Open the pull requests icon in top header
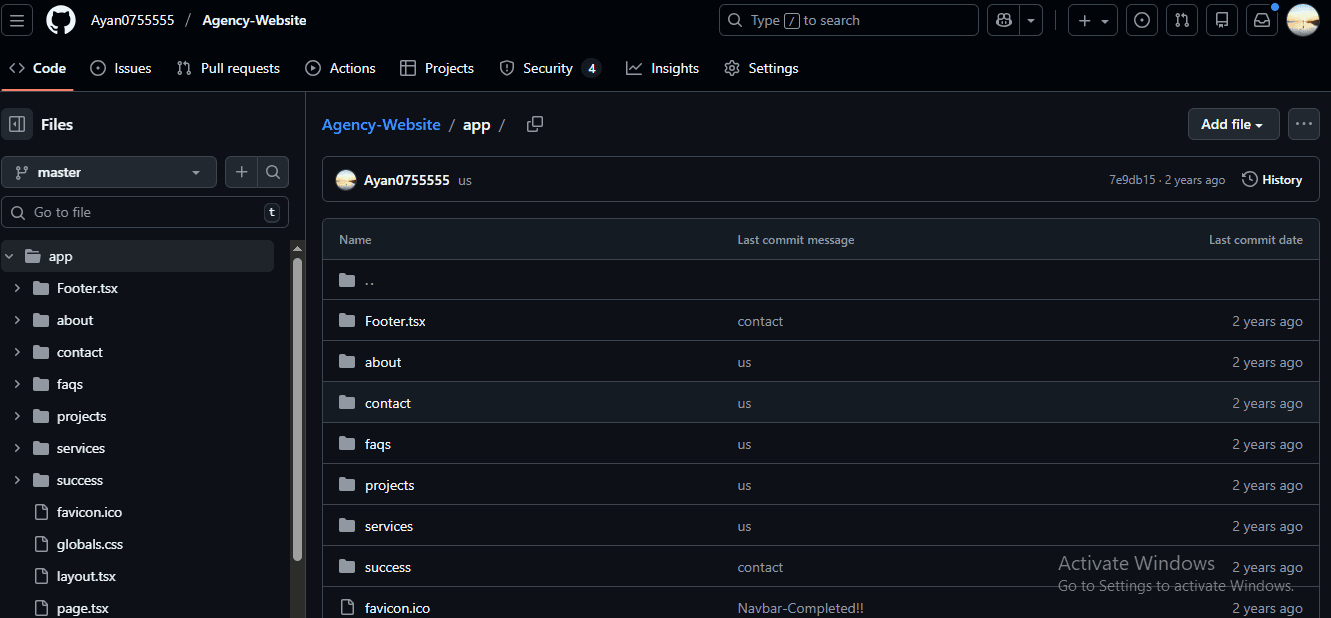1331x618 pixels. (x=1182, y=20)
